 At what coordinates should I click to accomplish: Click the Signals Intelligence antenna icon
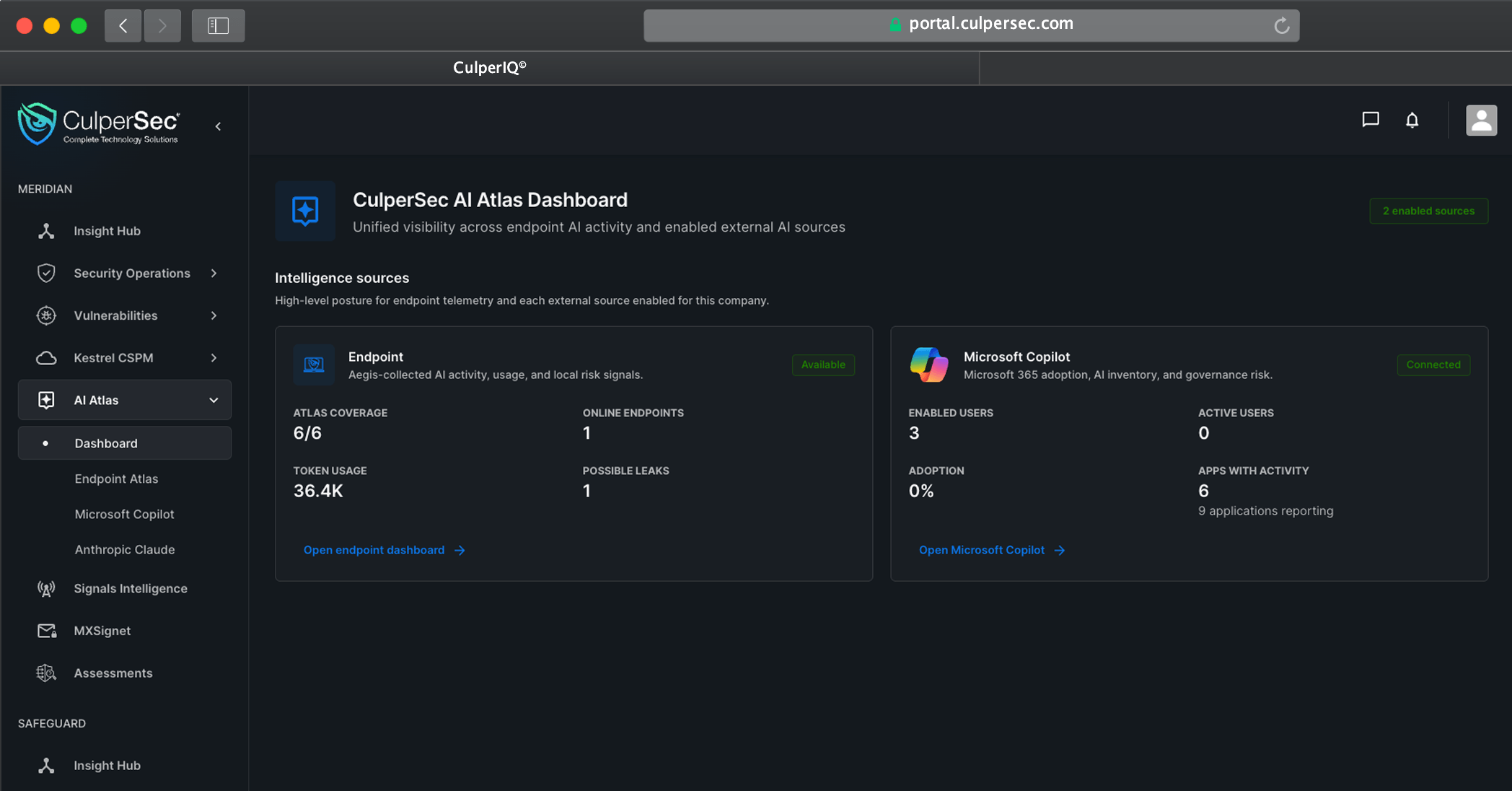(46, 589)
